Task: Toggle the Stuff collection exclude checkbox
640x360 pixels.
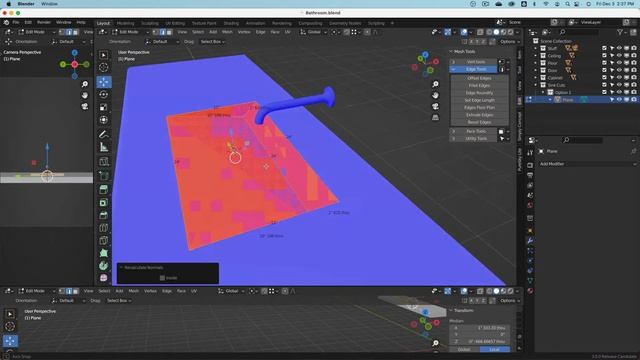Action: coord(604,48)
